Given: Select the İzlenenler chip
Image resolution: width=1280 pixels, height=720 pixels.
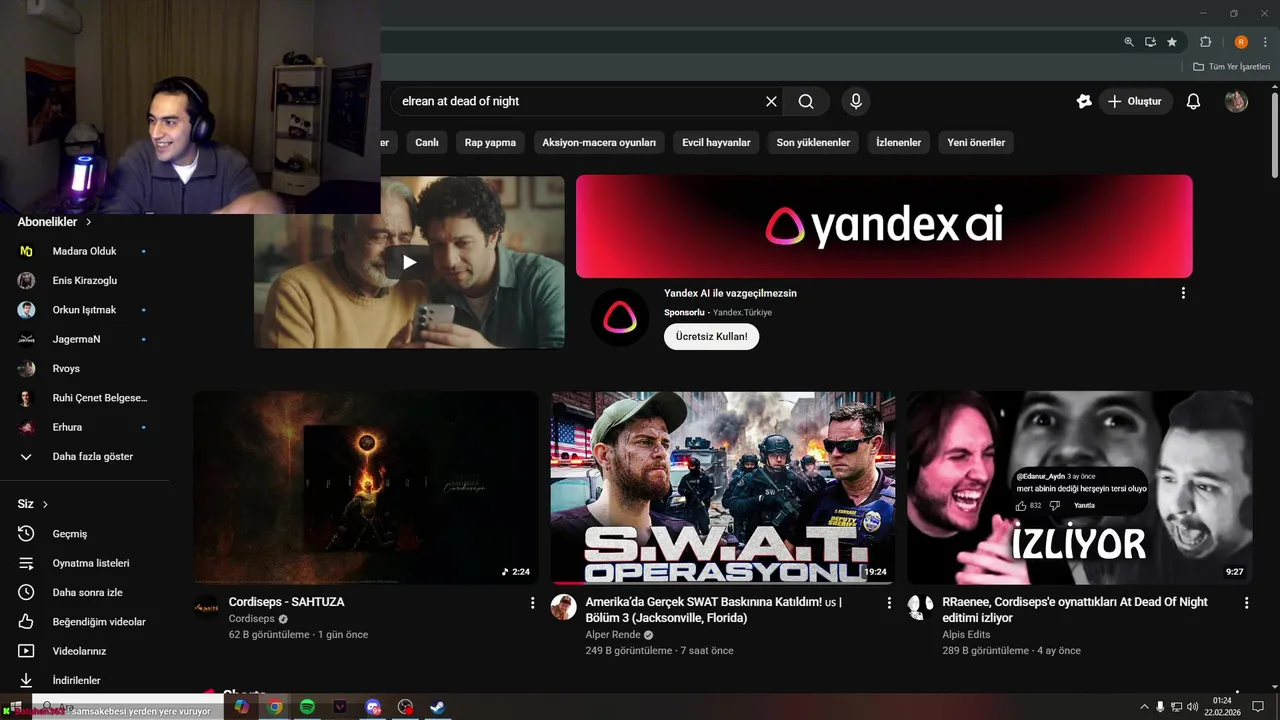Looking at the screenshot, I should [899, 142].
